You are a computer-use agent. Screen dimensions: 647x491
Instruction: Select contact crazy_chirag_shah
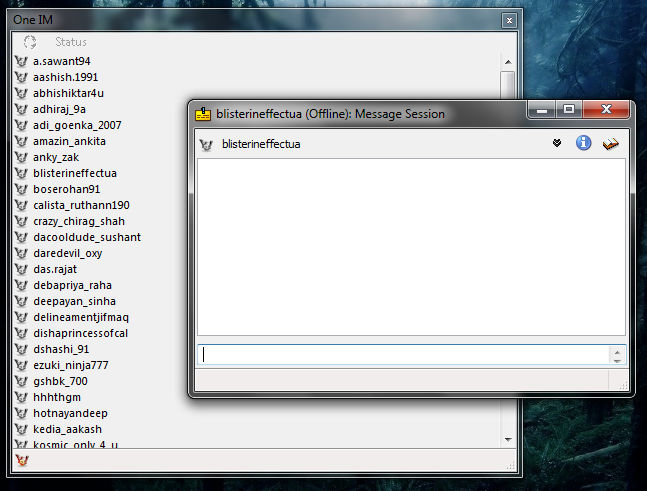click(x=79, y=221)
